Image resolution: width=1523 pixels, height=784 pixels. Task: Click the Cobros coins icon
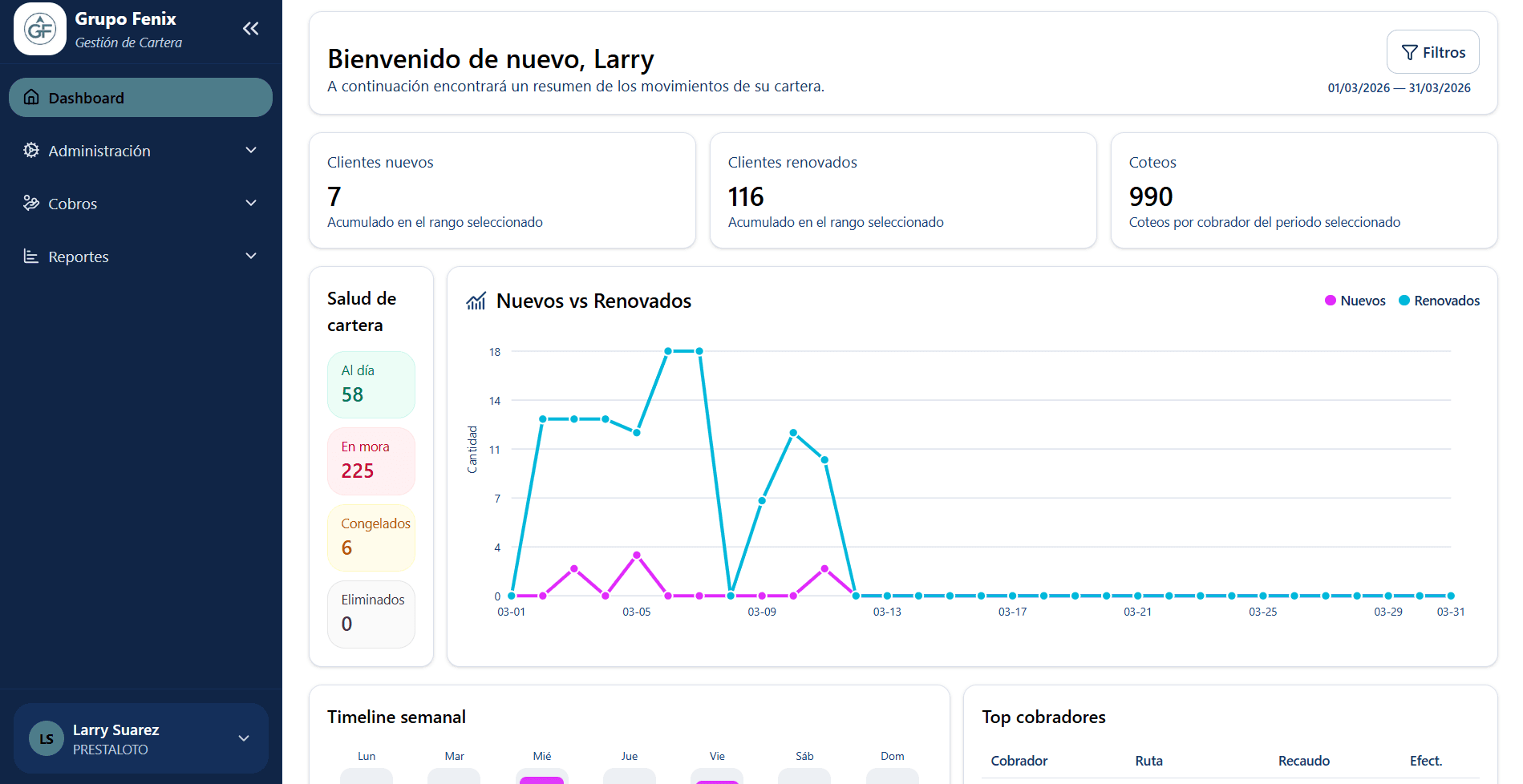(31, 204)
